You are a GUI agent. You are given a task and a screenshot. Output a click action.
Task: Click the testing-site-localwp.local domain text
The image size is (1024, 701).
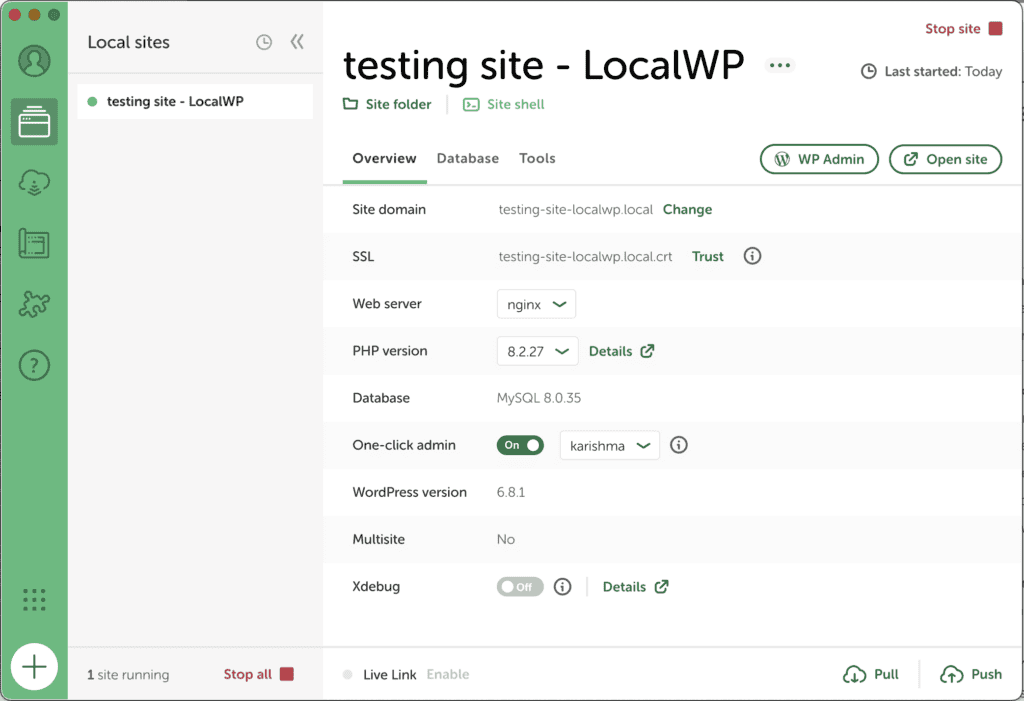pos(575,210)
